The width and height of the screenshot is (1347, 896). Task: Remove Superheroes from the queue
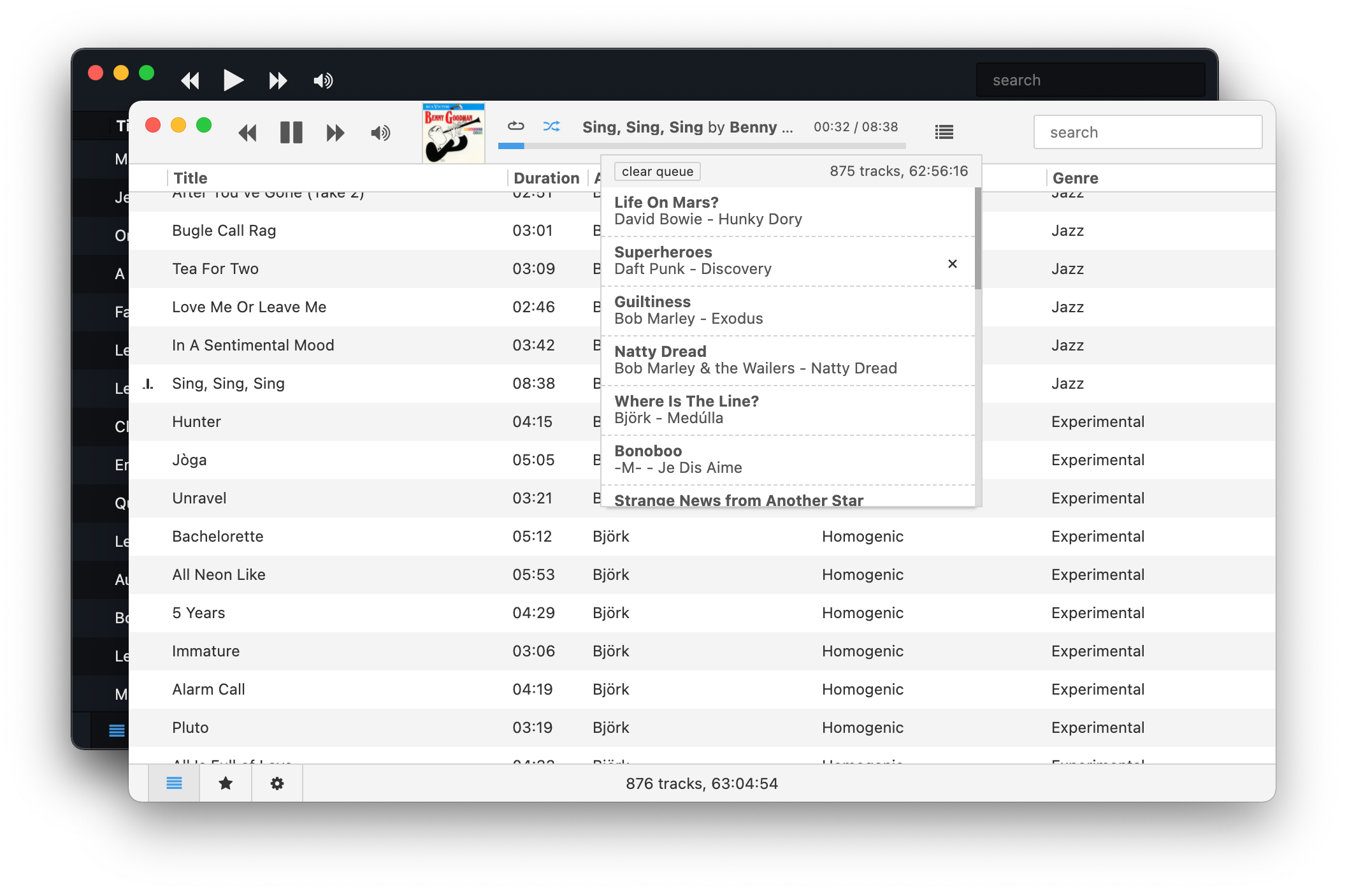(952, 264)
